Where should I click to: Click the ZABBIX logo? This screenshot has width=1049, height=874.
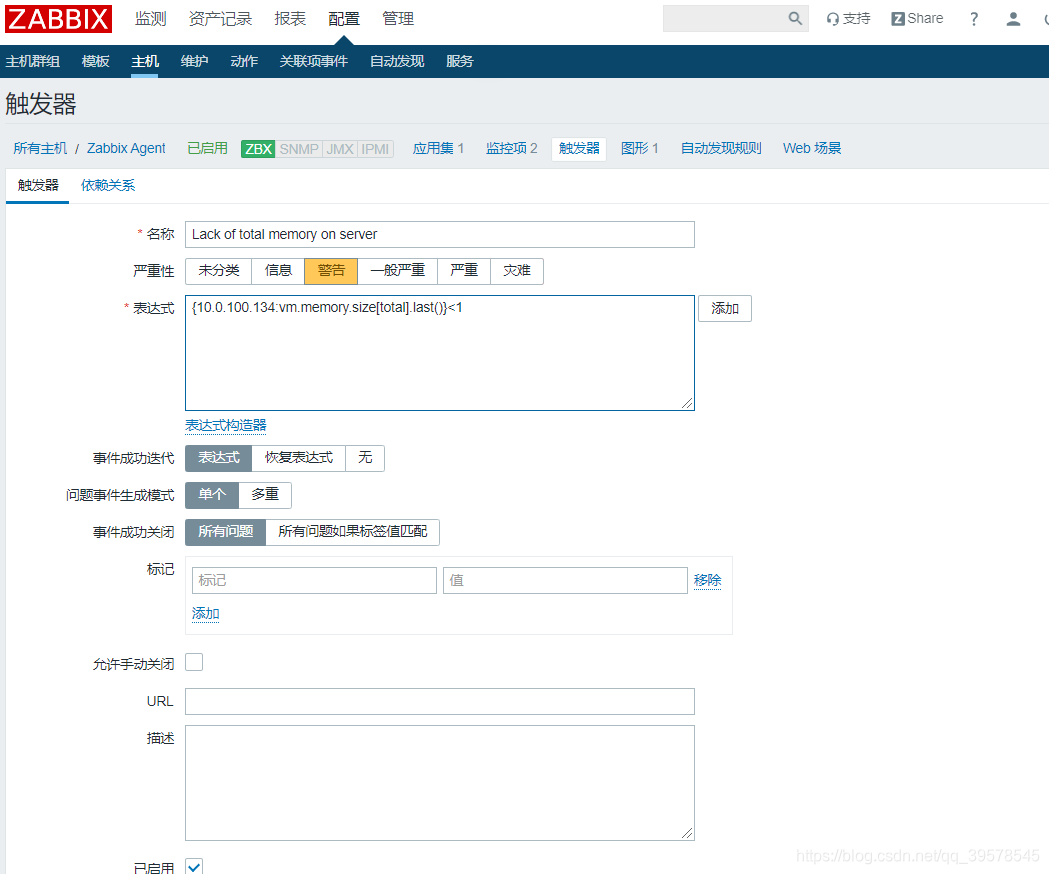coord(58,19)
